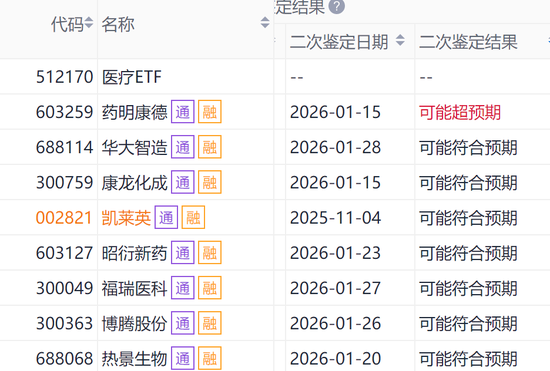Click date 2026-01-23 in 昭衍新药 row
Screen dimensions: 550x371
(335, 253)
